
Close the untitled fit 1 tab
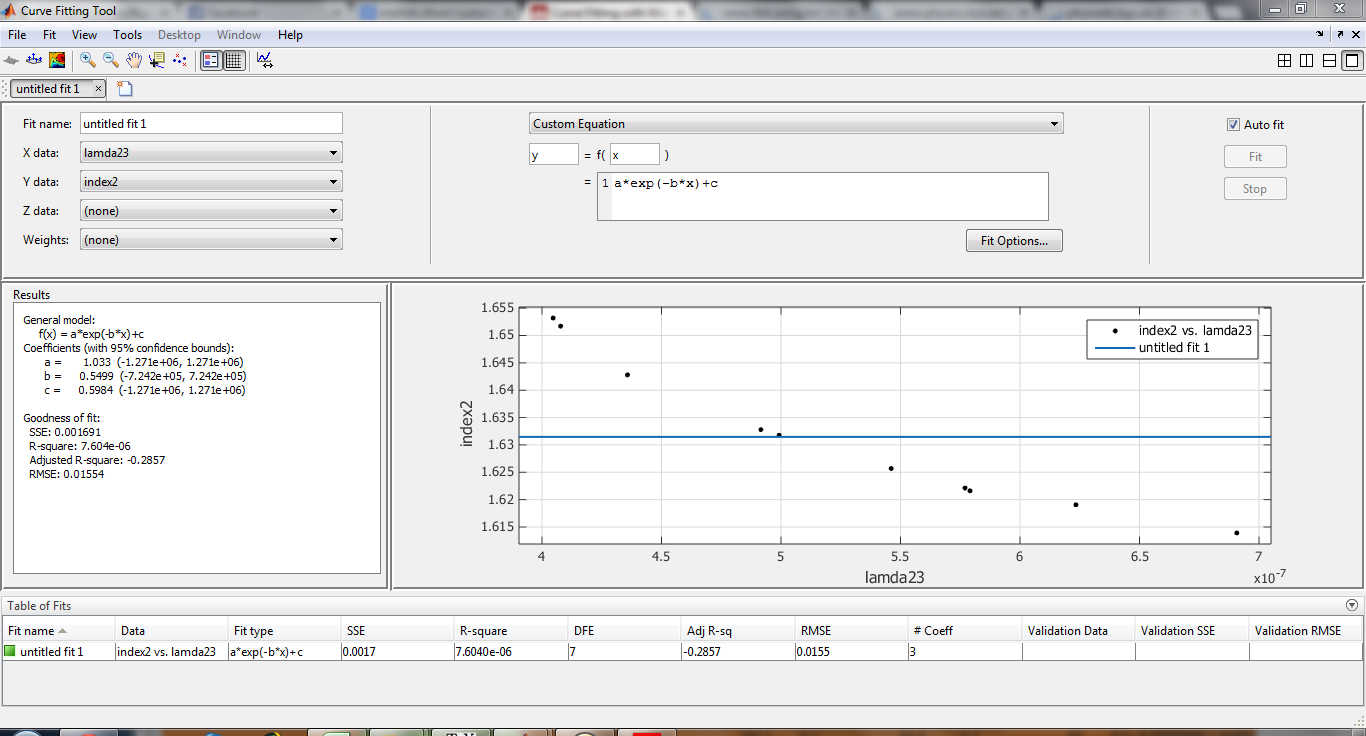click(98, 89)
